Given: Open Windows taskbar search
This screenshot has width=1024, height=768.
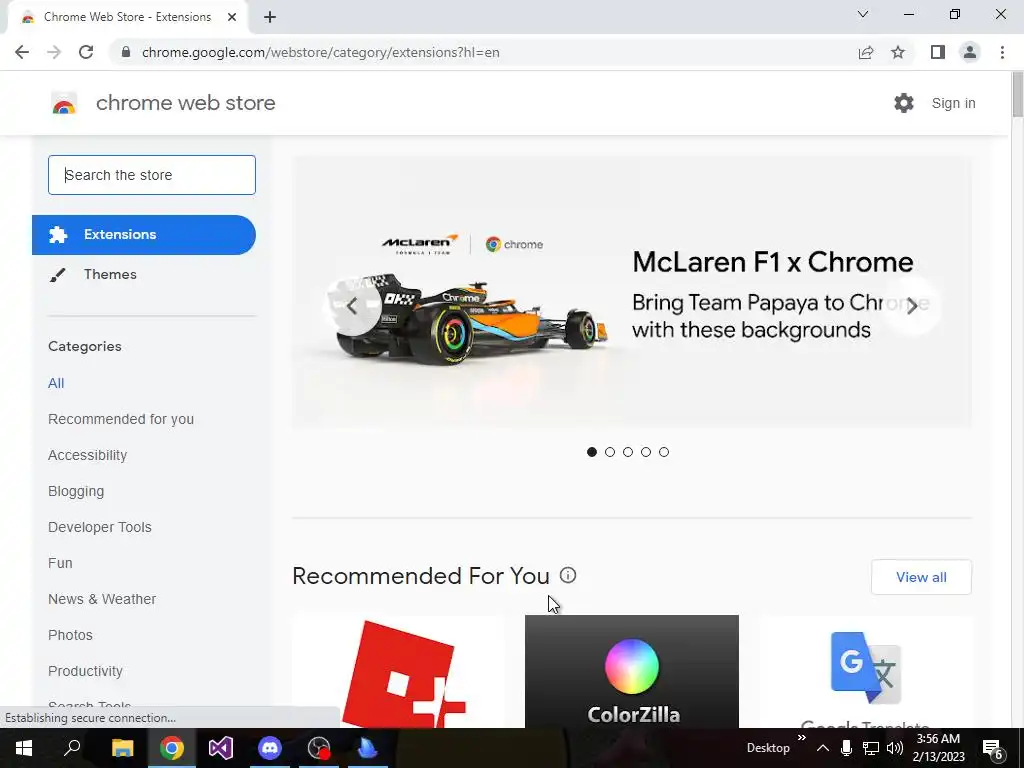Looking at the screenshot, I should pyautogui.click(x=72, y=748).
